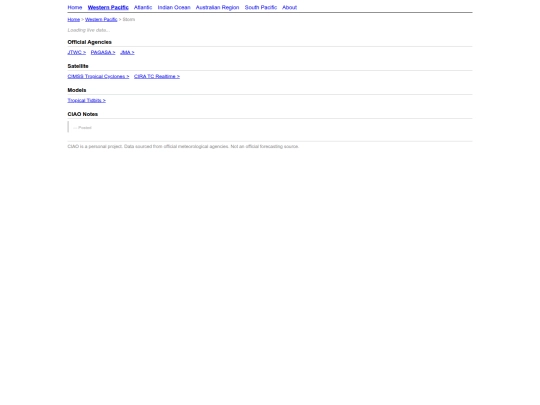Select Western Pacific in the top navigation
The height and width of the screenshot is (405, 540).
pos(108,7)
